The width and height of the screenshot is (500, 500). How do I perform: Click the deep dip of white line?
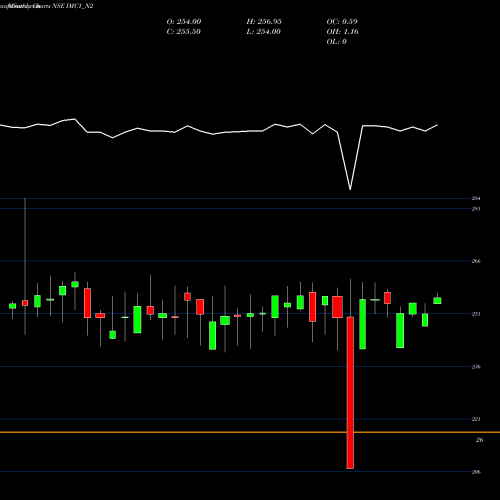pyautogui.click(x=350, y=189)
